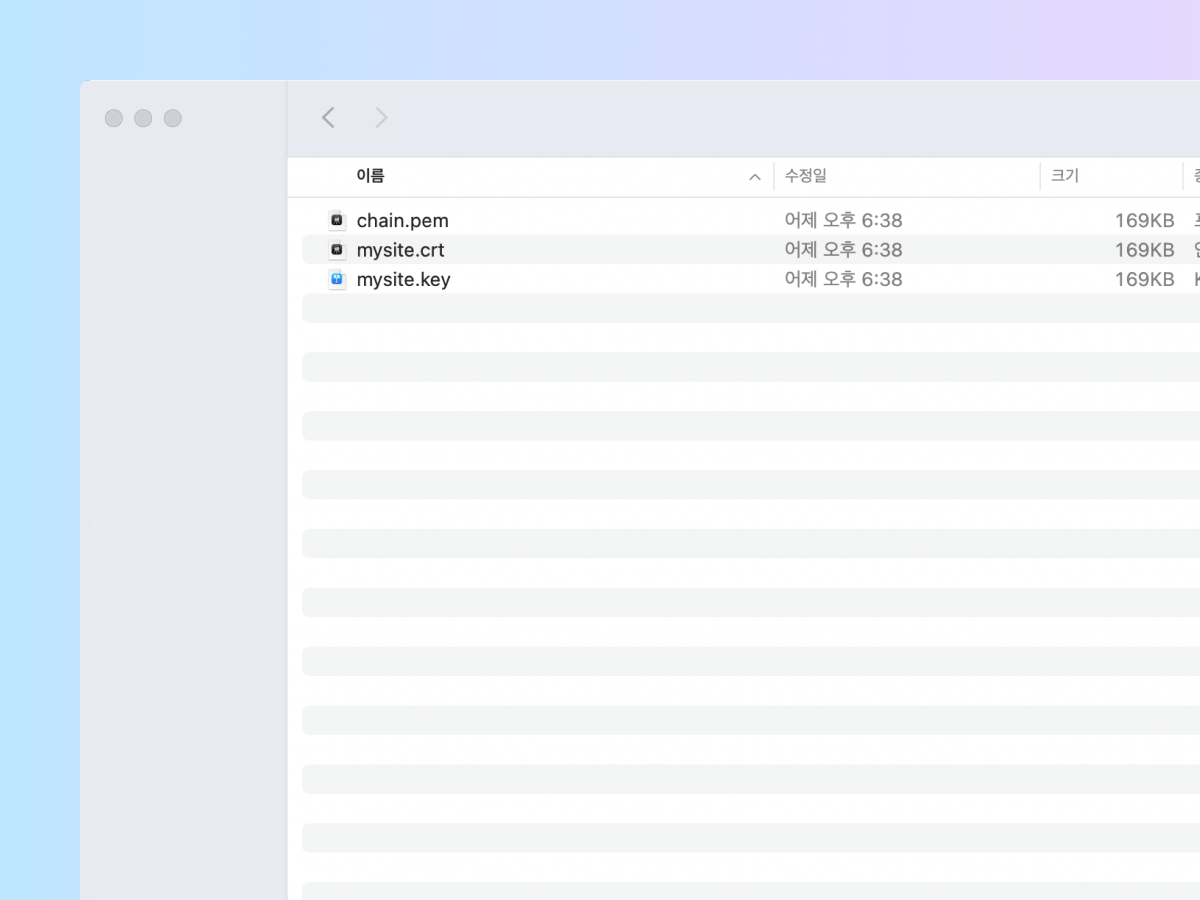Image resolution: width=1200 pixels, height=900 pixels.
Task: Click the mysite.crt file icon
Action: point(337,250)
